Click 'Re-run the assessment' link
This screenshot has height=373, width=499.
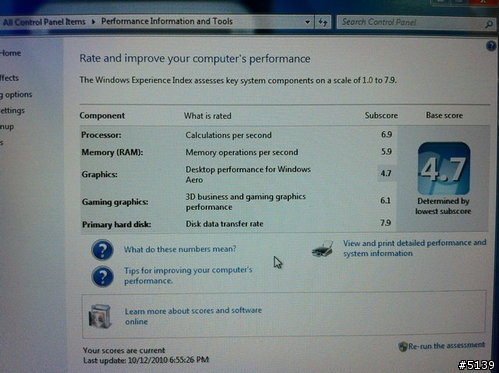(x=446, y=346)
